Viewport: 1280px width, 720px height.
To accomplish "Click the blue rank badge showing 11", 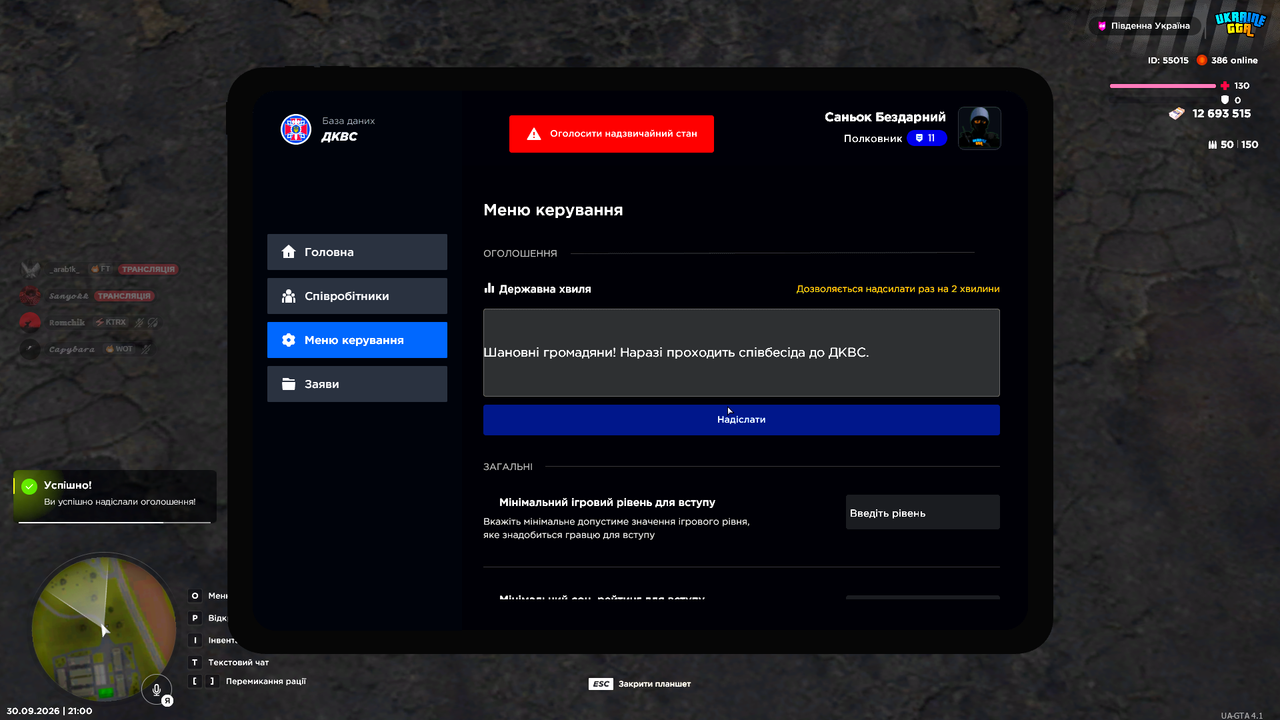I will click(x=927, y=138).
